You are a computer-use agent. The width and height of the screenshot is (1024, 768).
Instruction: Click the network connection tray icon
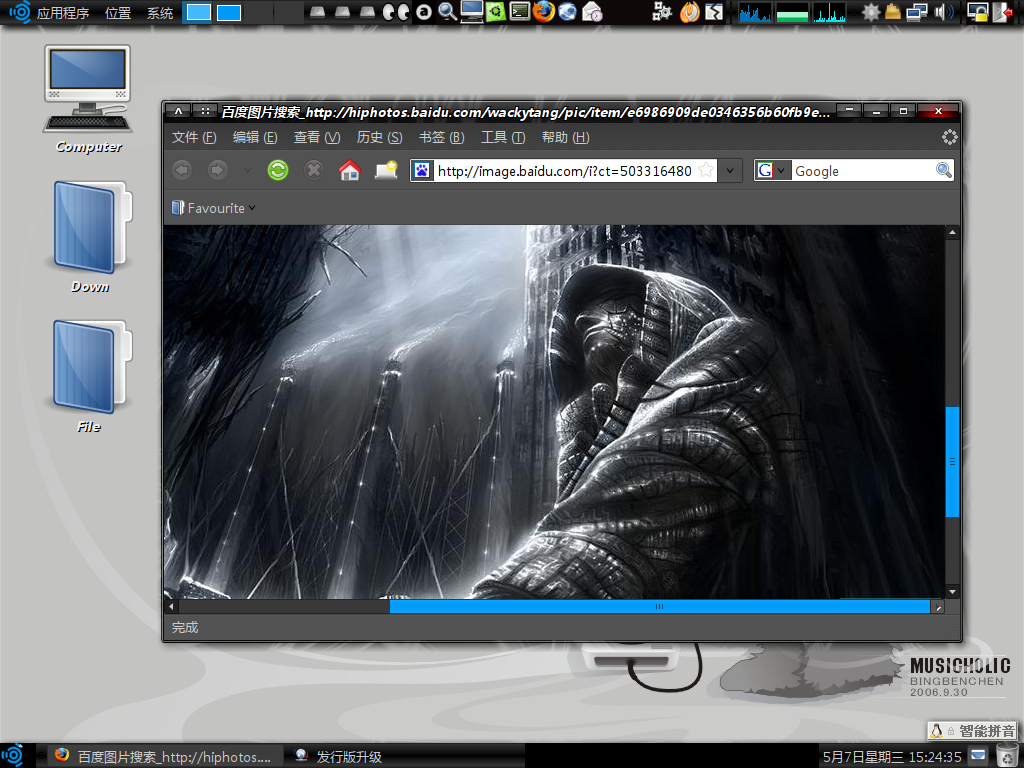coord(917,12)
